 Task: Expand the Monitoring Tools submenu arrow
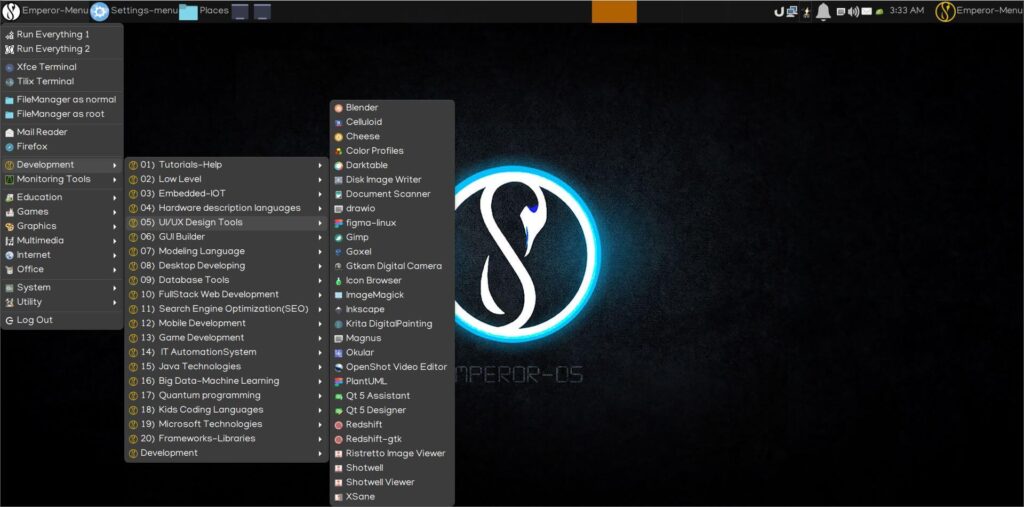(114, 179)
